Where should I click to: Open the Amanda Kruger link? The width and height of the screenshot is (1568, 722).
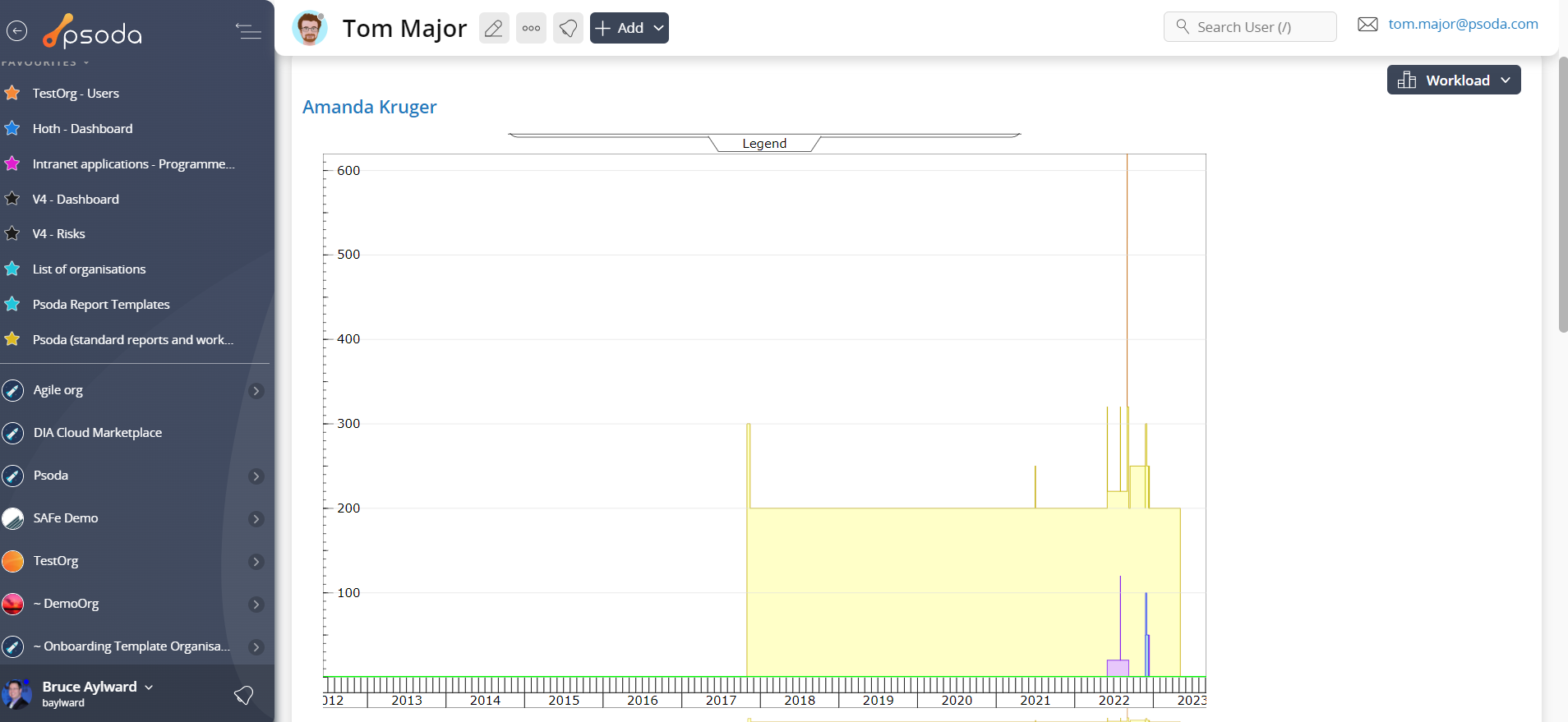click(369, 107)
